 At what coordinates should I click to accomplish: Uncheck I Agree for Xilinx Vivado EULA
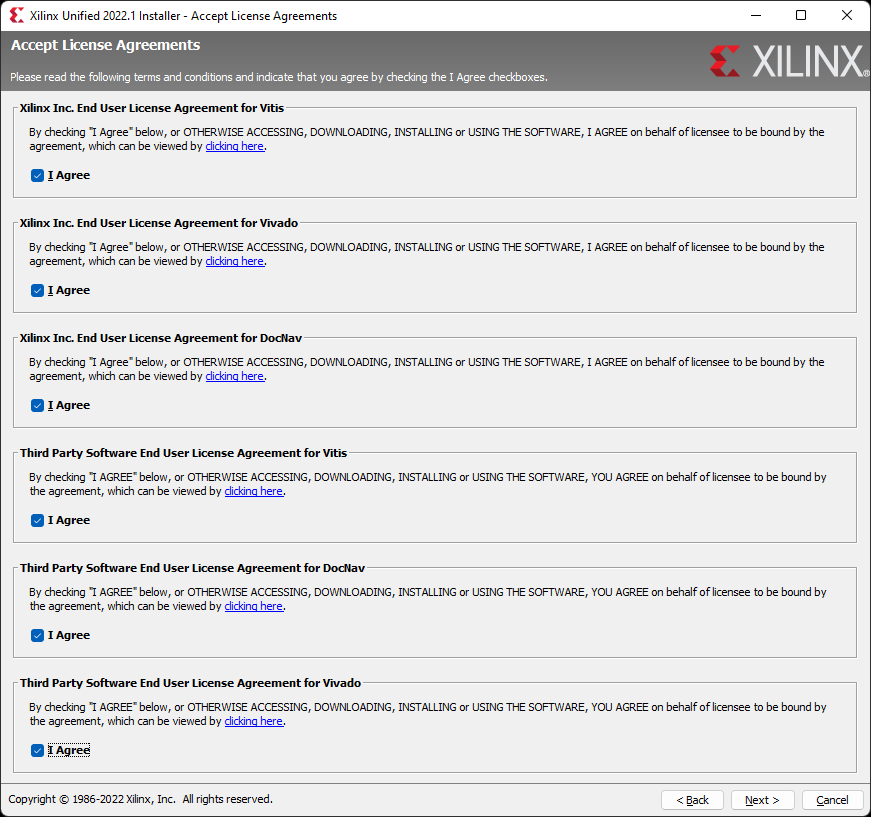(x=37, y=290)
